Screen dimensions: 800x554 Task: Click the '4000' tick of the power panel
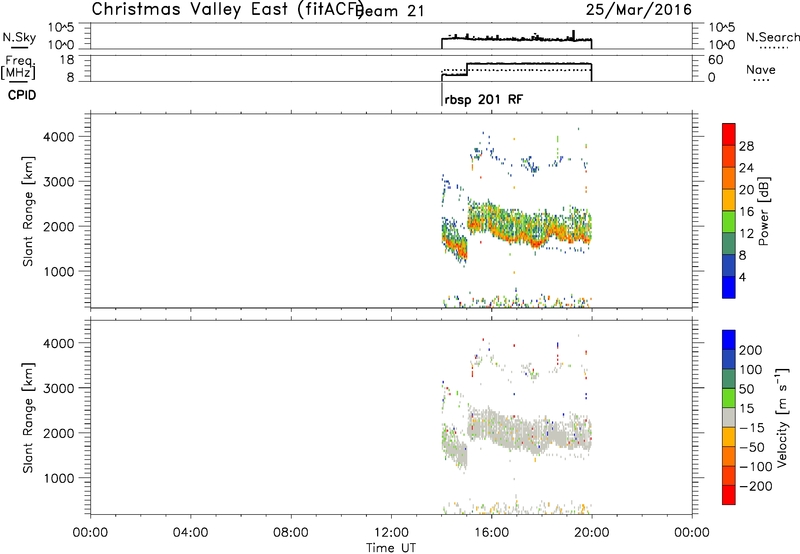(59, 137)
